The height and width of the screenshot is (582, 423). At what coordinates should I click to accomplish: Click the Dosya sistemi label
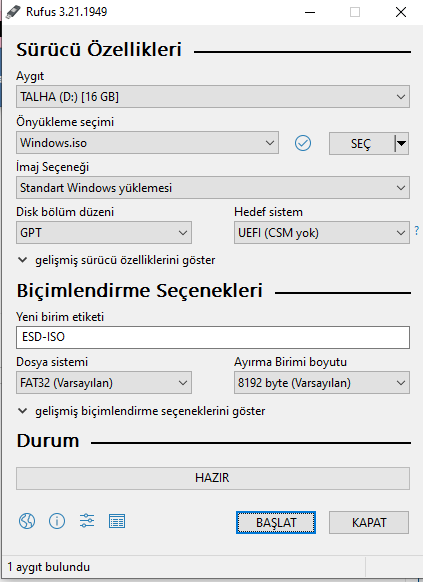(x=52, y=362)
